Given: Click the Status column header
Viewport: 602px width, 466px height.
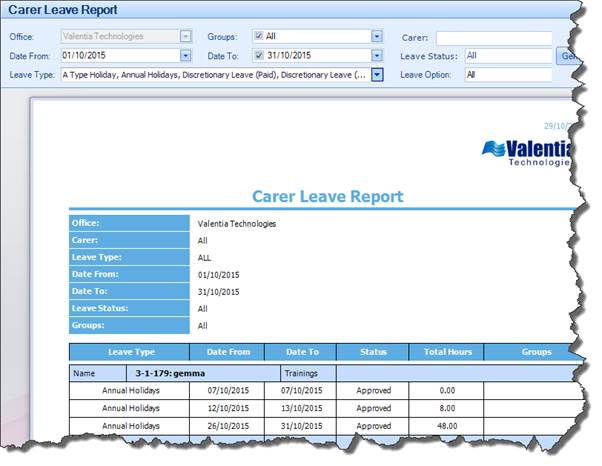Looking at the screenshot, I should tap(373, 352).
